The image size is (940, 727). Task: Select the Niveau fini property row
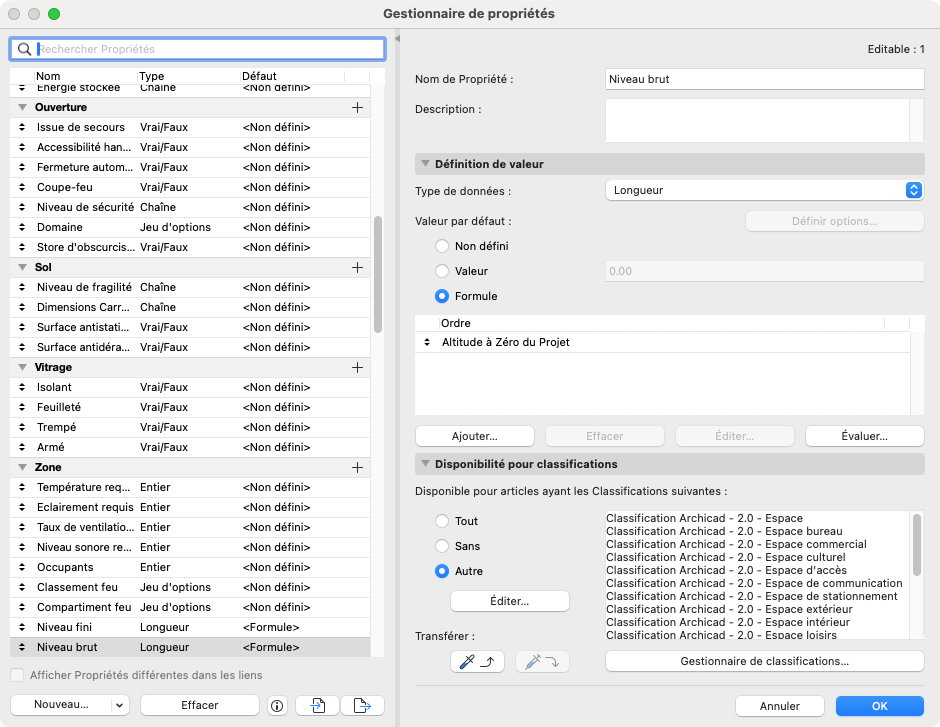coord(190,628)
